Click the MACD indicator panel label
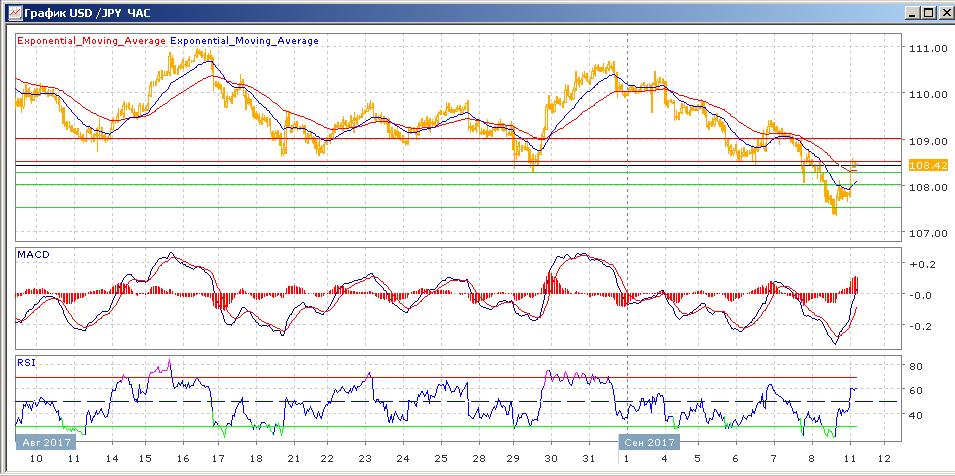Viewport: 955px width, 476px height. (32, 255)
